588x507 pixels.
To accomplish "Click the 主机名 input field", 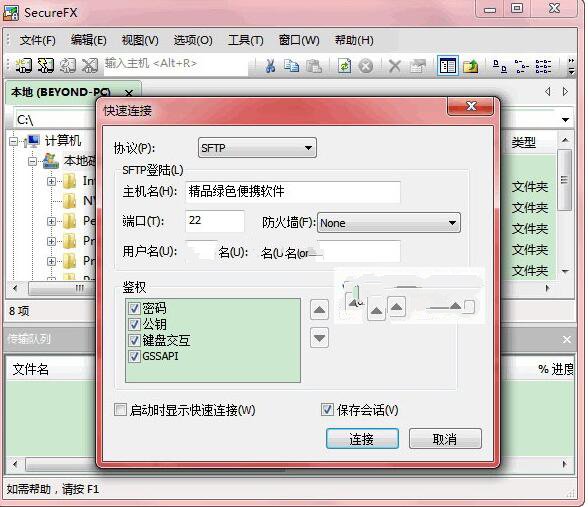I will [x=292, y=192].
